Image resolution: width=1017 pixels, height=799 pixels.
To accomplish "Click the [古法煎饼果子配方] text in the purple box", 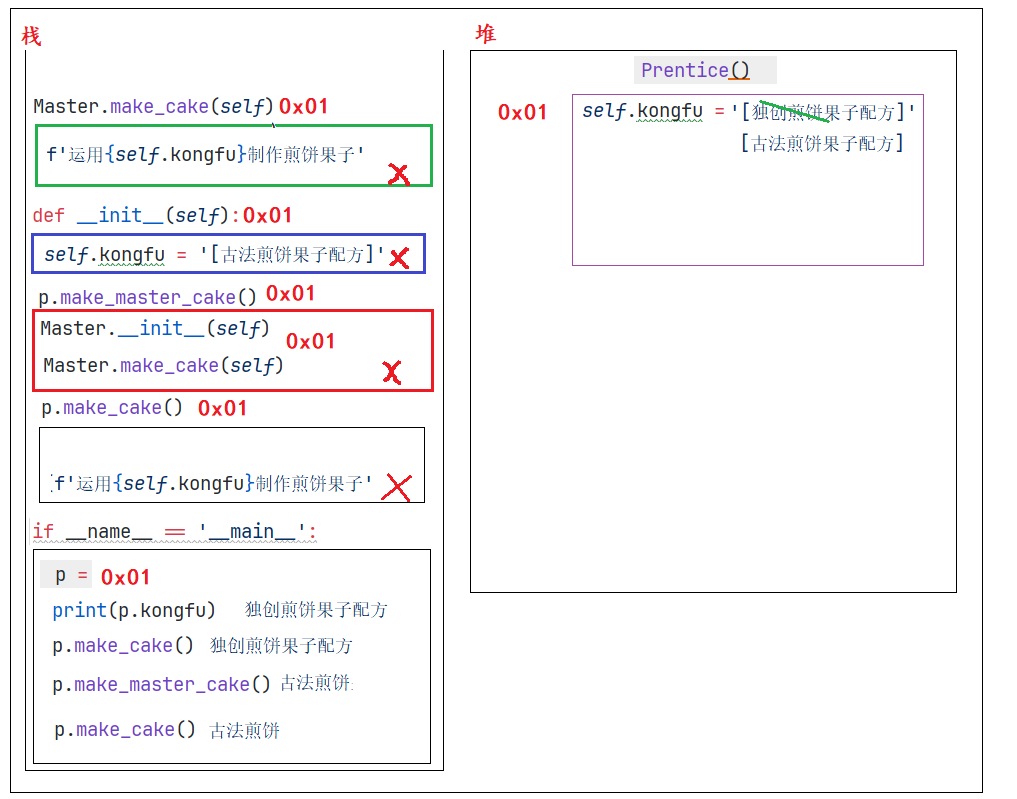I will (822, 143).
